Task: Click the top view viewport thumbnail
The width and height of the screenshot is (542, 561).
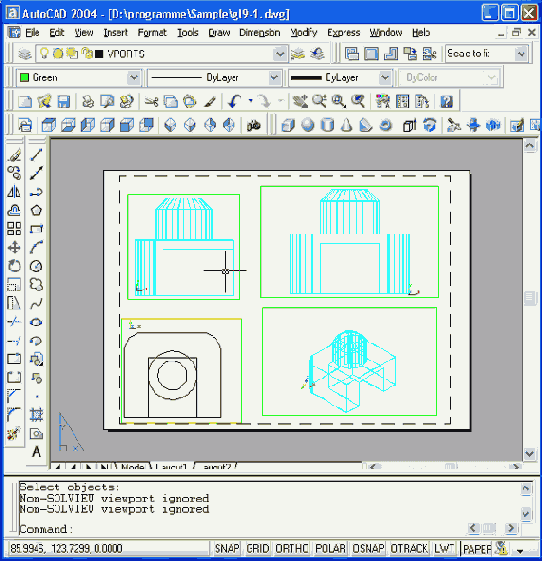Action: pyautogui.click(x=181, y=371)
